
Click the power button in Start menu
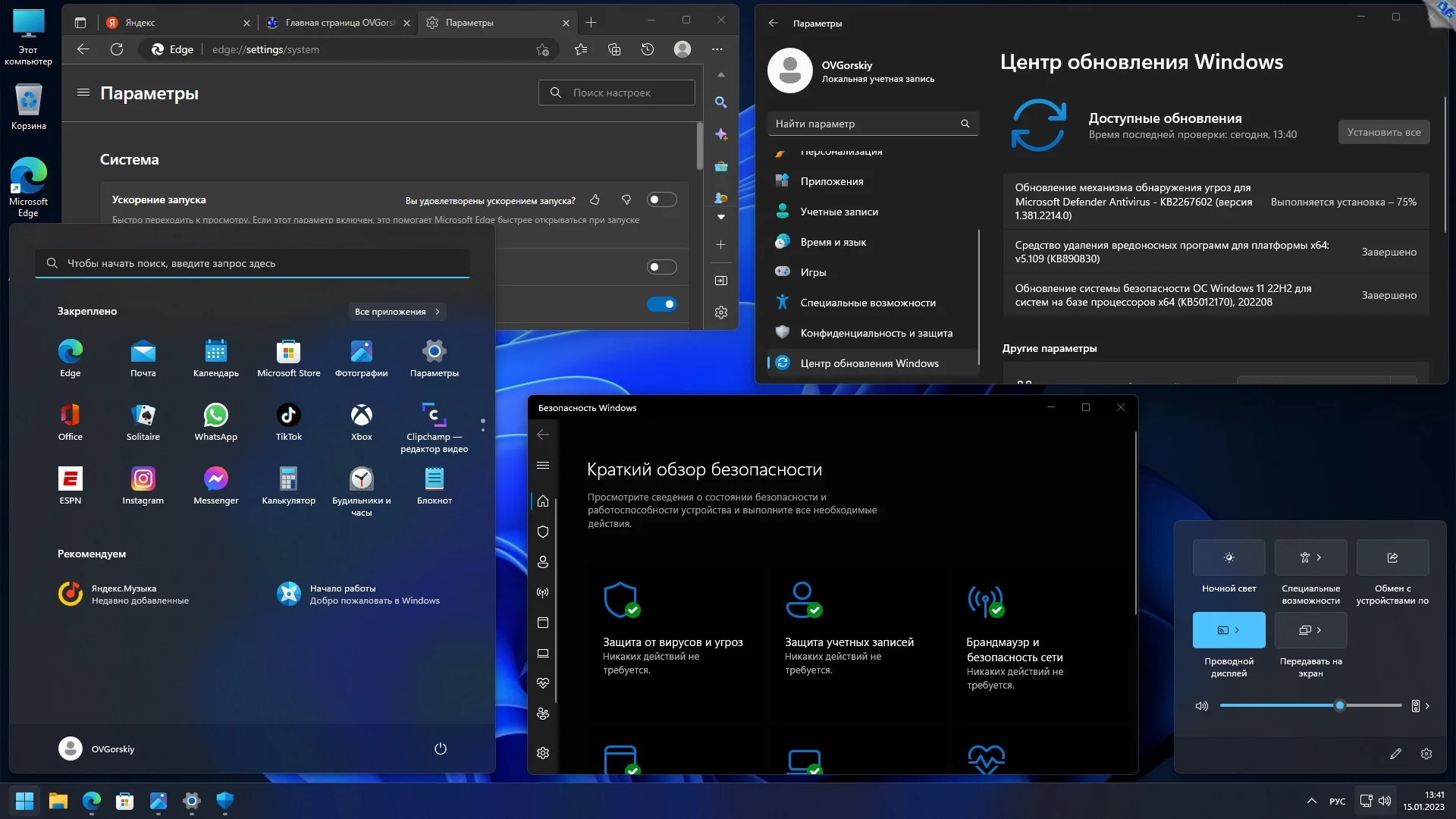point(440,748)
